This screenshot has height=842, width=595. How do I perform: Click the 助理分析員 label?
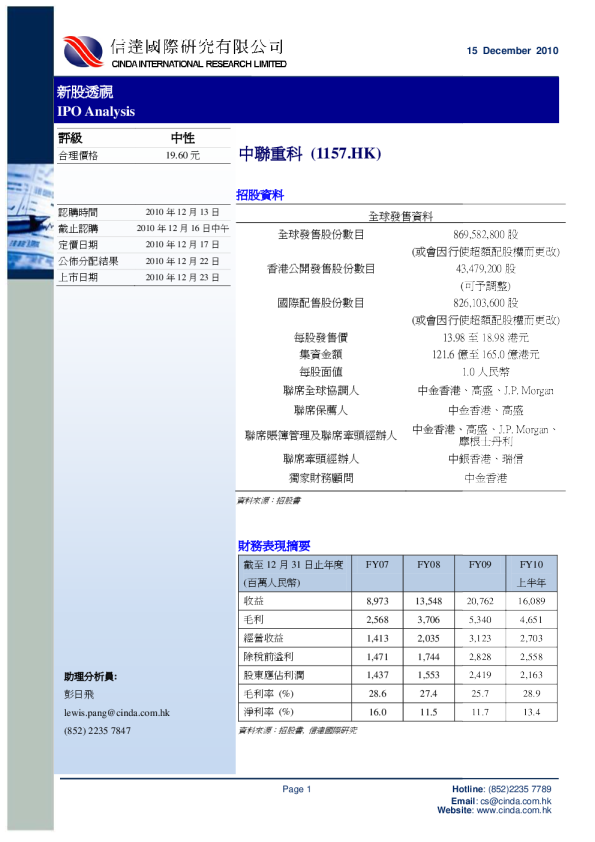click(90, 676)
